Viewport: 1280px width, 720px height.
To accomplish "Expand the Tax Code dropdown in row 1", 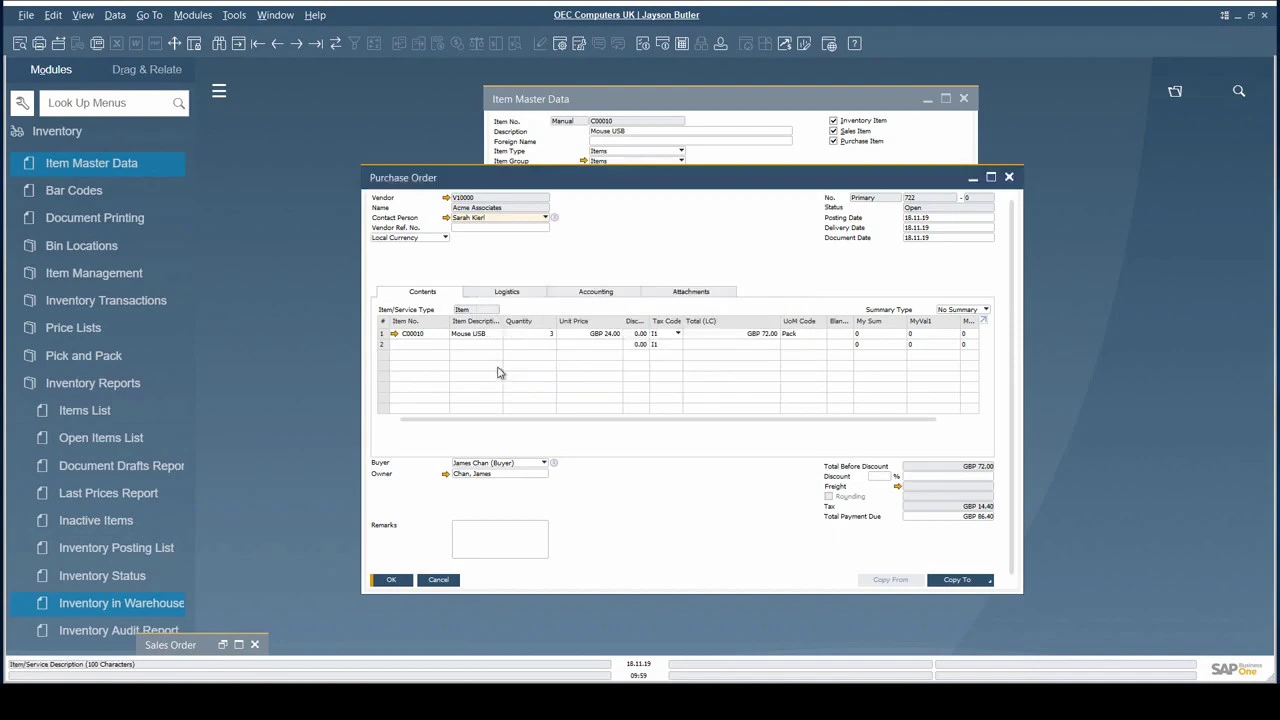I will click(678, 333).
